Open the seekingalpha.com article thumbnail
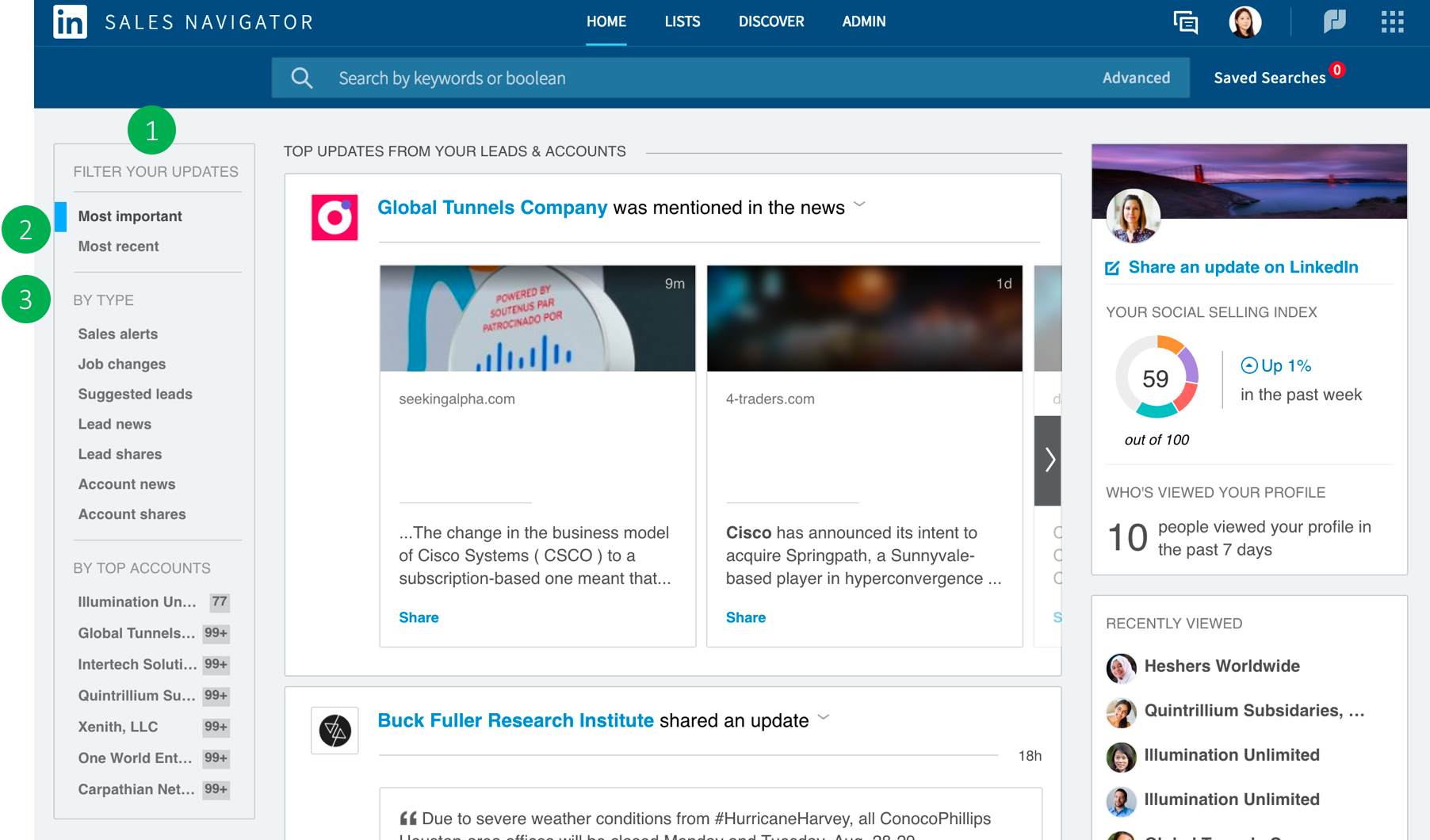1430x840 pixels. [x=537, y=319]
